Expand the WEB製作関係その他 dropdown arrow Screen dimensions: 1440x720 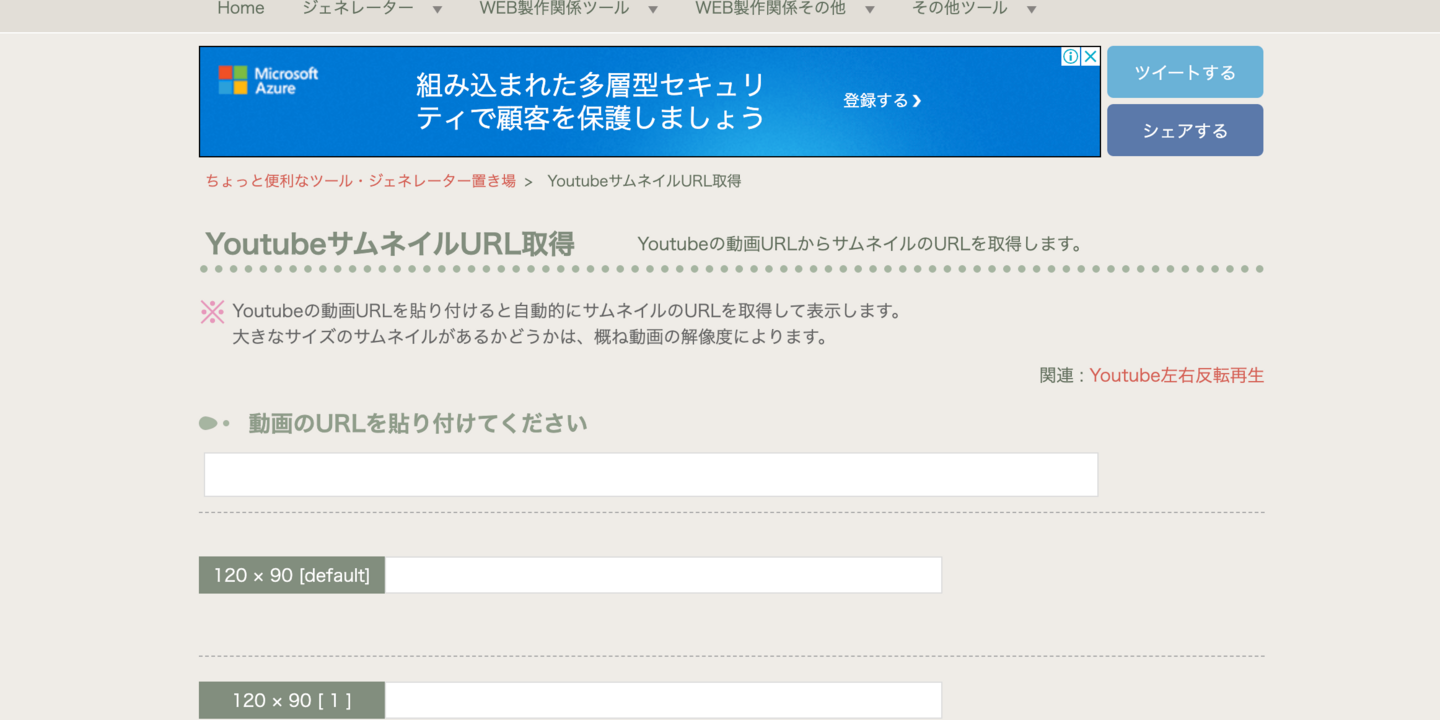(x=869, y=10)
